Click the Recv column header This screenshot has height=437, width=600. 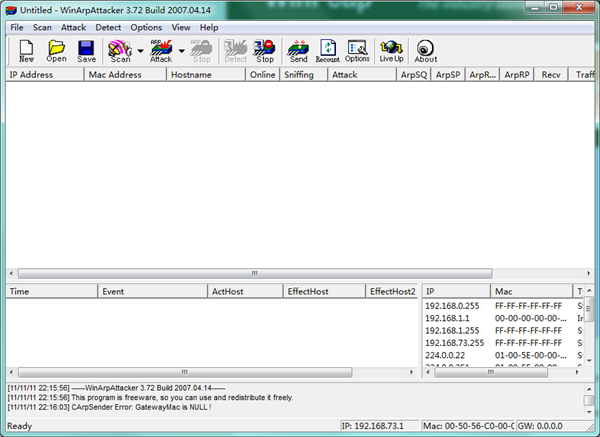coord(551,75)
